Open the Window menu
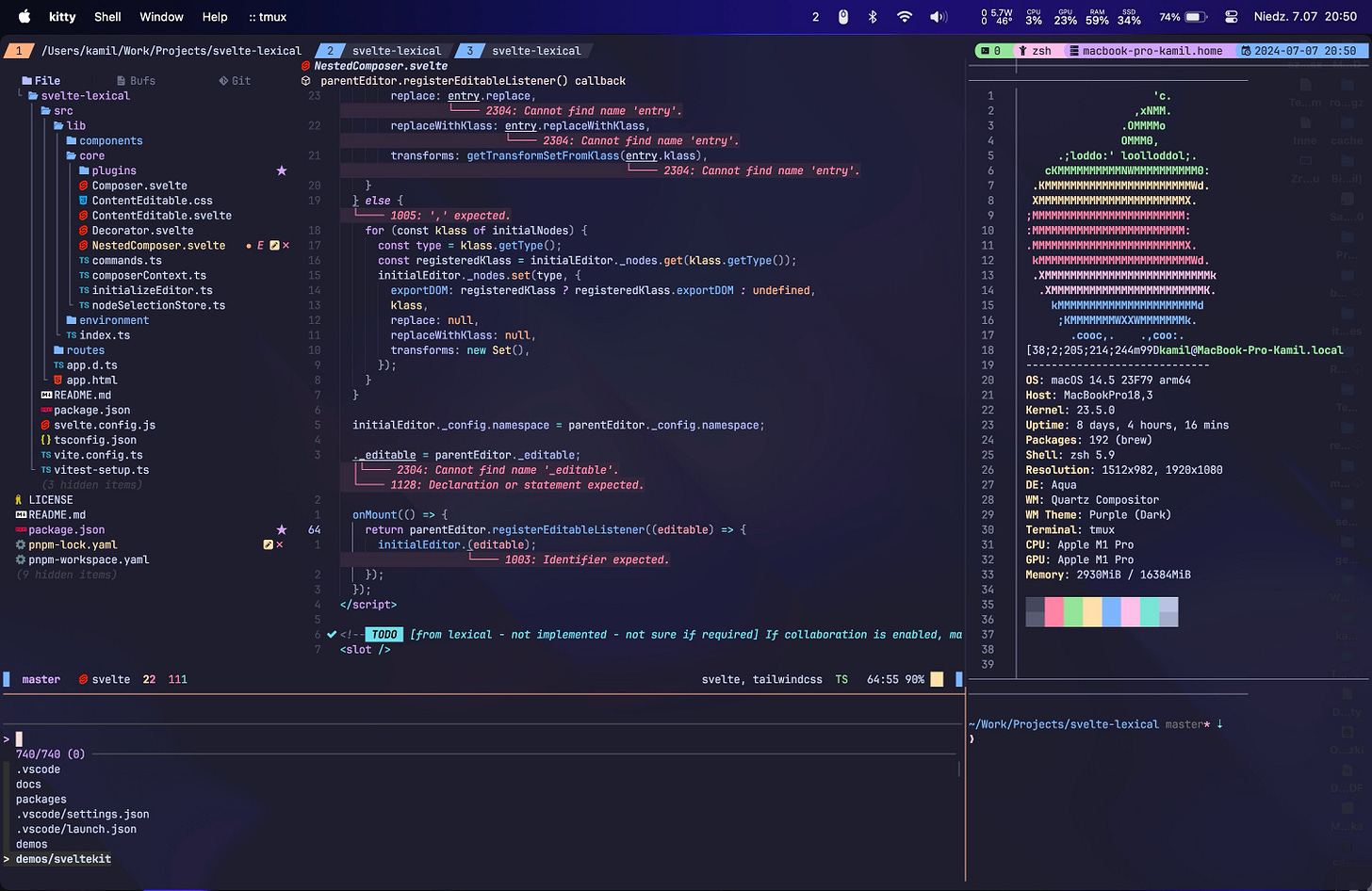The width and height of the screenshot is (1372, 891). pyautogui.click(x=162, y=16)
